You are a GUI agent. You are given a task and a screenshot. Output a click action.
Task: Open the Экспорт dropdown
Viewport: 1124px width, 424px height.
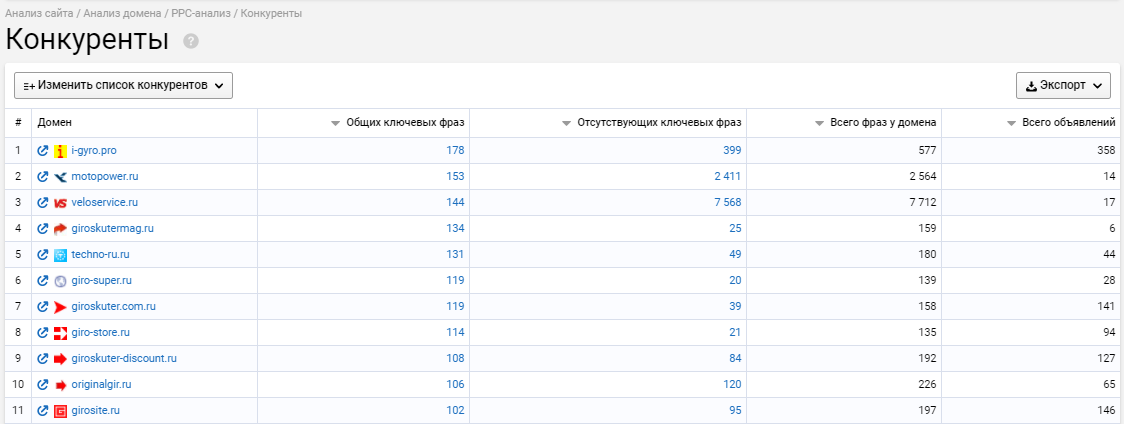(x=1063, y=85)
